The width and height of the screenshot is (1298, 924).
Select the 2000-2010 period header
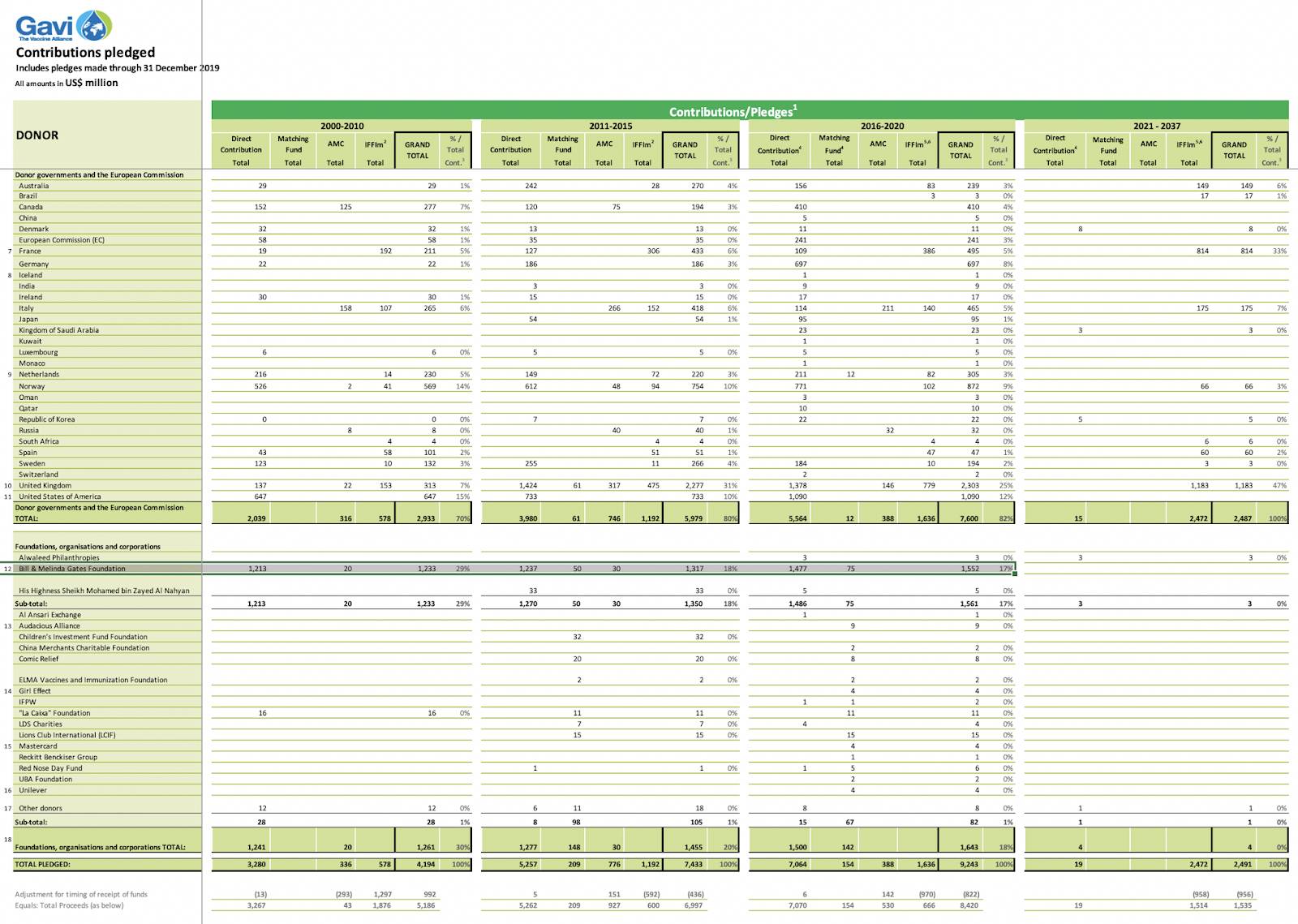tap(342, 126)
